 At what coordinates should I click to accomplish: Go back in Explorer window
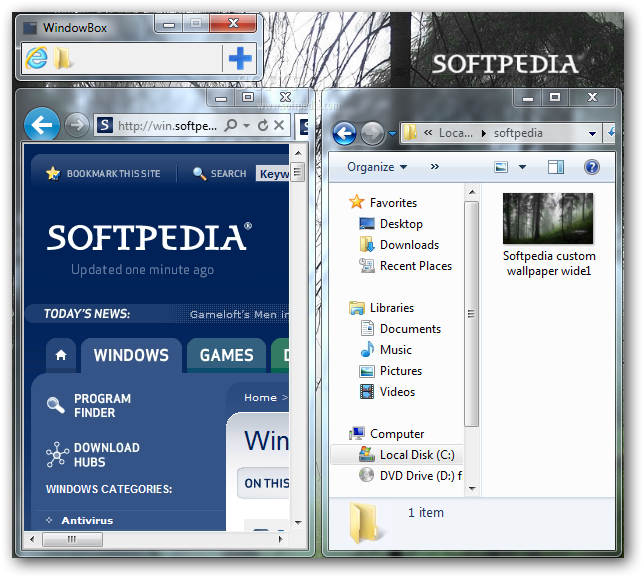click(344, 133)
